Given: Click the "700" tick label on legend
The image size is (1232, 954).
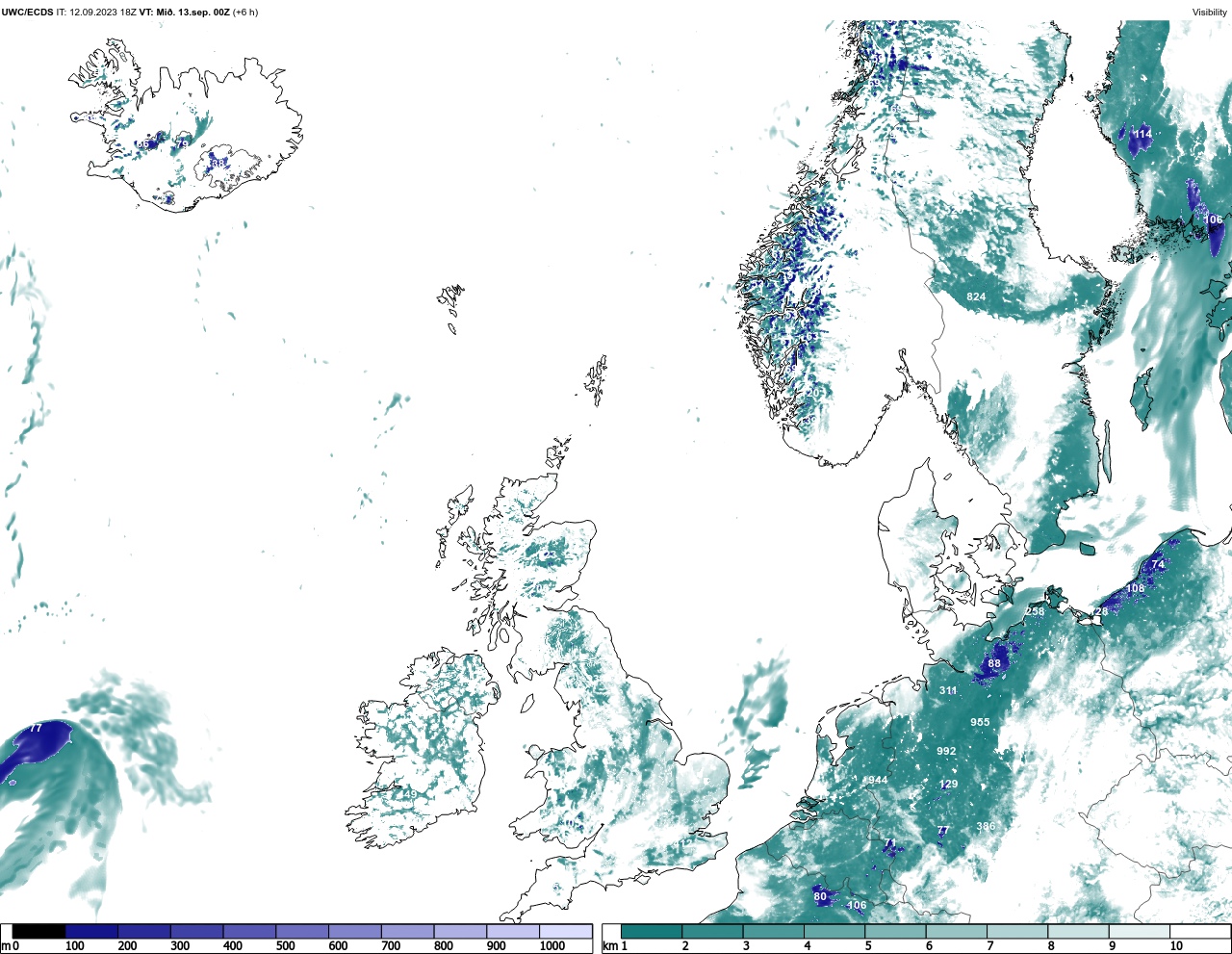Looking at the screenshot, I should tap(391, 947).
